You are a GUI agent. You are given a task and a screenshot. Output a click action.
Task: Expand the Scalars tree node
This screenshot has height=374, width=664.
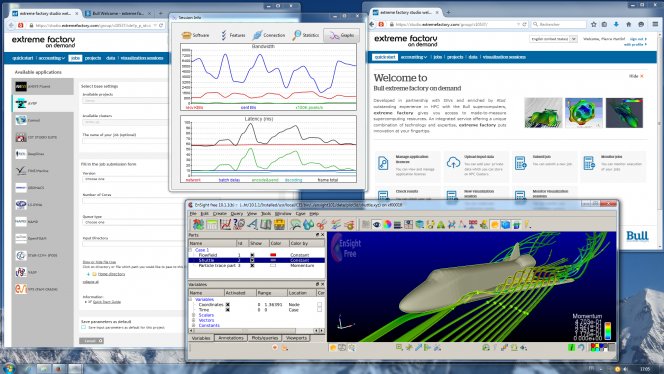pos(194,315)
